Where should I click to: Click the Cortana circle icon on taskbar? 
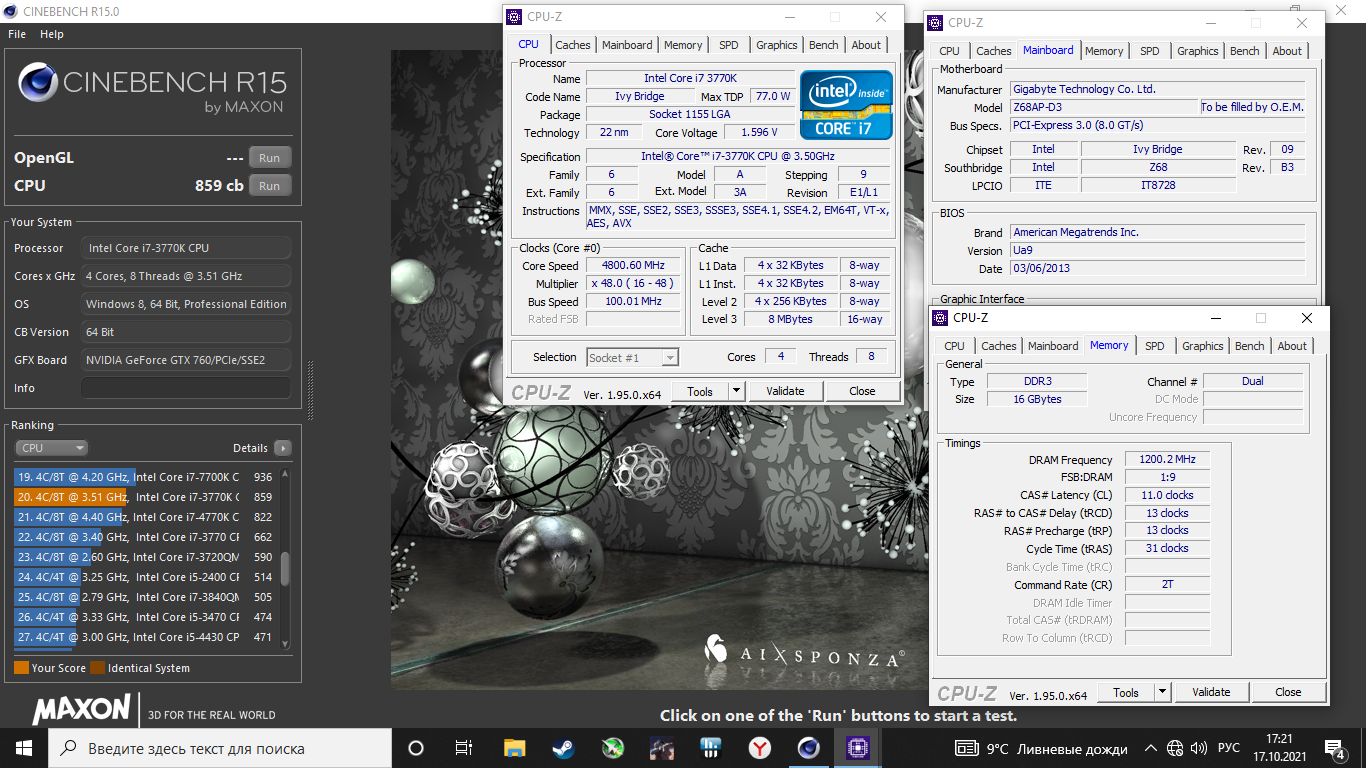pos(416,748)
